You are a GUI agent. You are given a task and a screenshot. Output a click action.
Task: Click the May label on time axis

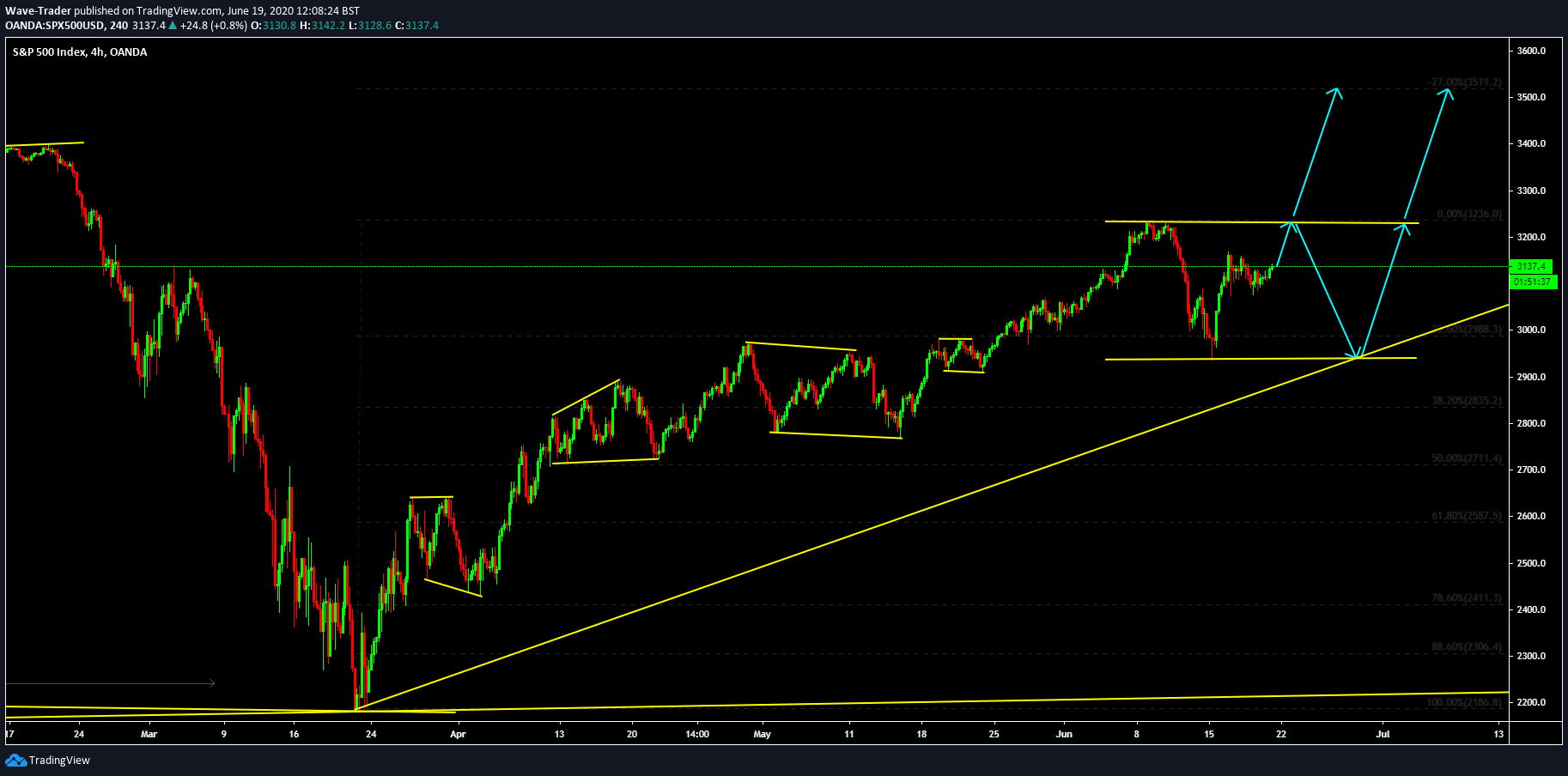tap(762, 734)
